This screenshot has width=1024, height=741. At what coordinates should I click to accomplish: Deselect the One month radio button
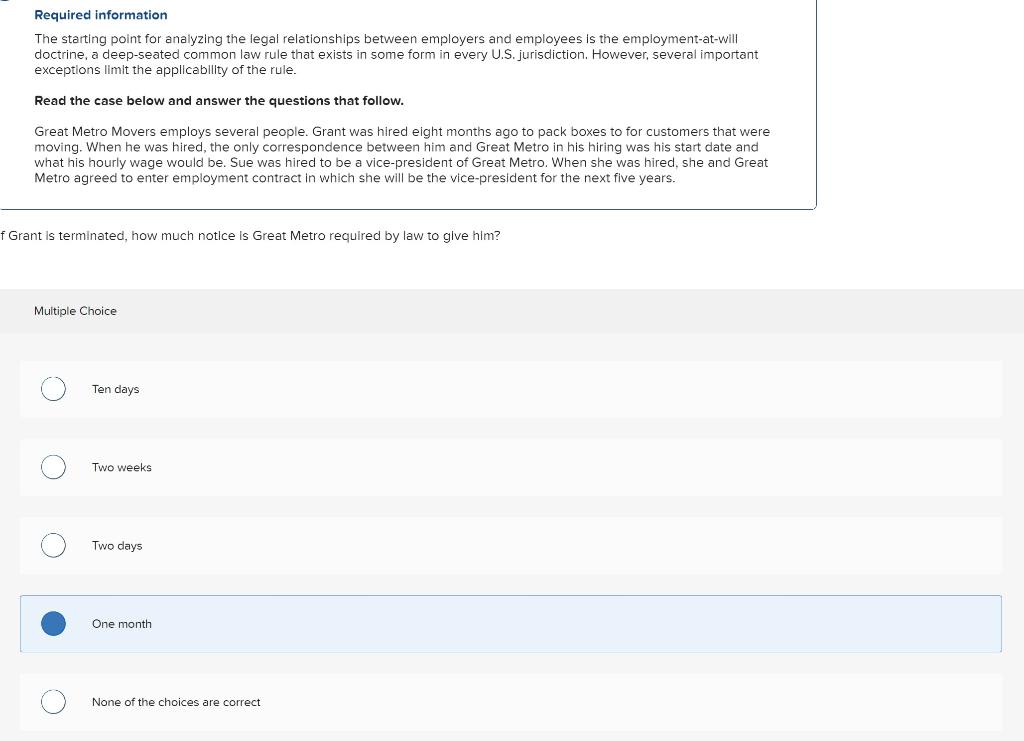click(53, 623)
